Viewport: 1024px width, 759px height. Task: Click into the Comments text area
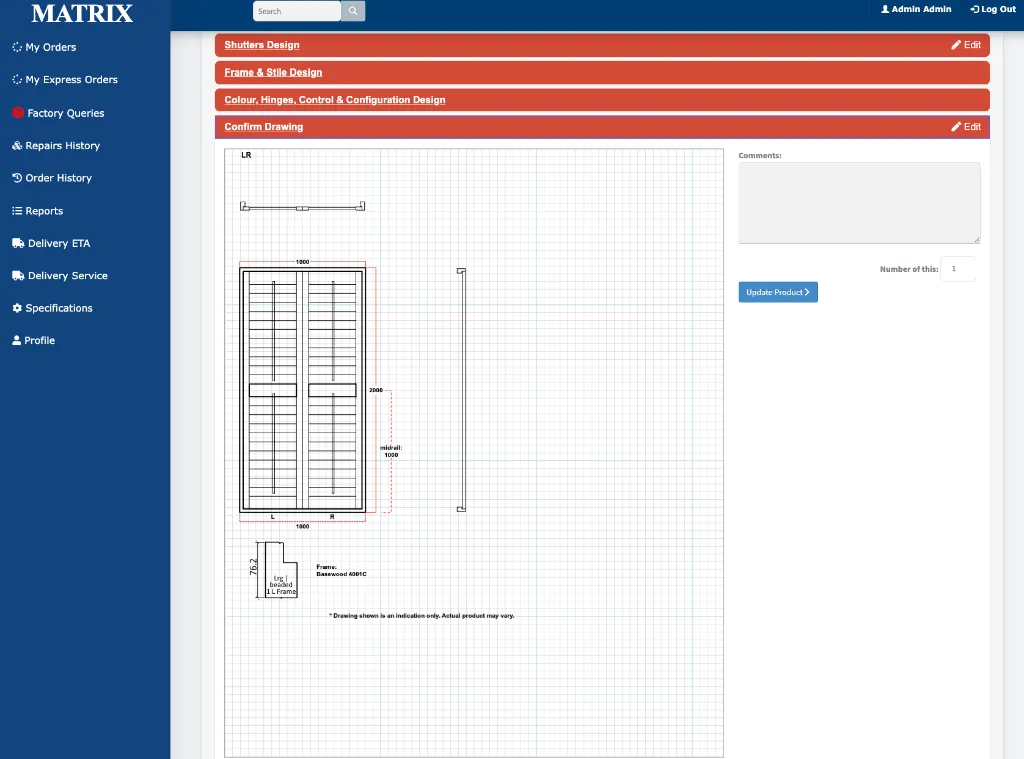click(x=859, y=203)
